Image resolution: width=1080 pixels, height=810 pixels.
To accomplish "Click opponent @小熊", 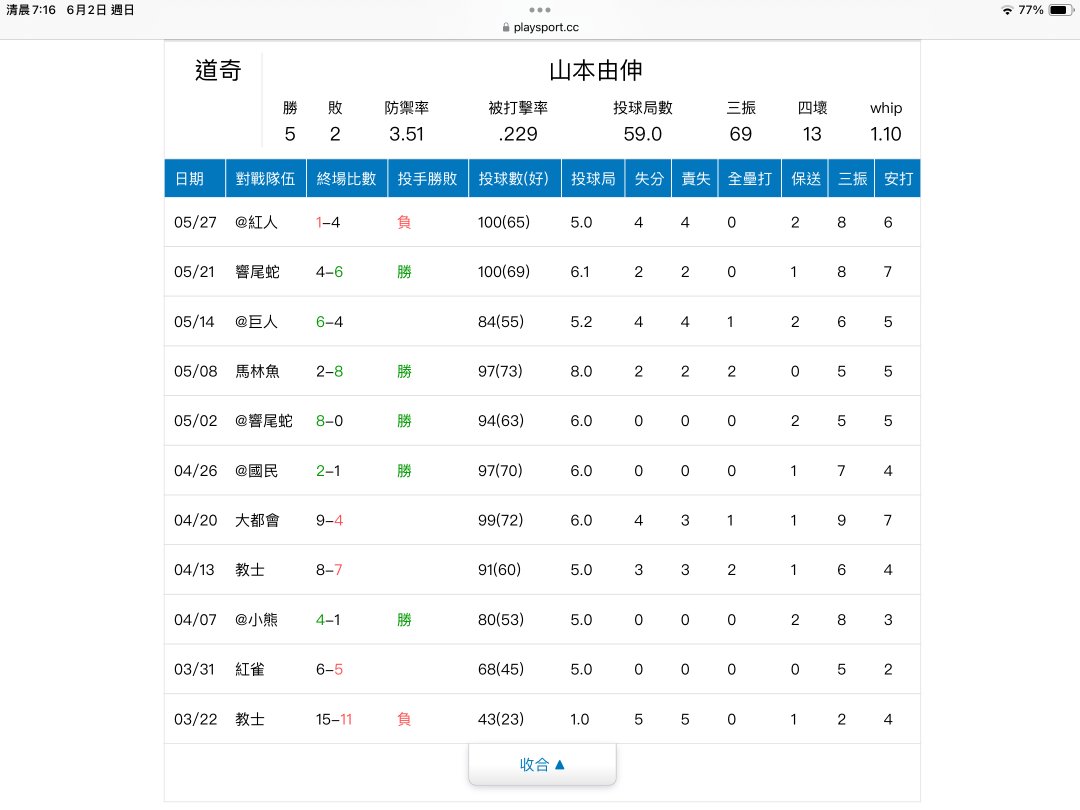I will (256, 620).
